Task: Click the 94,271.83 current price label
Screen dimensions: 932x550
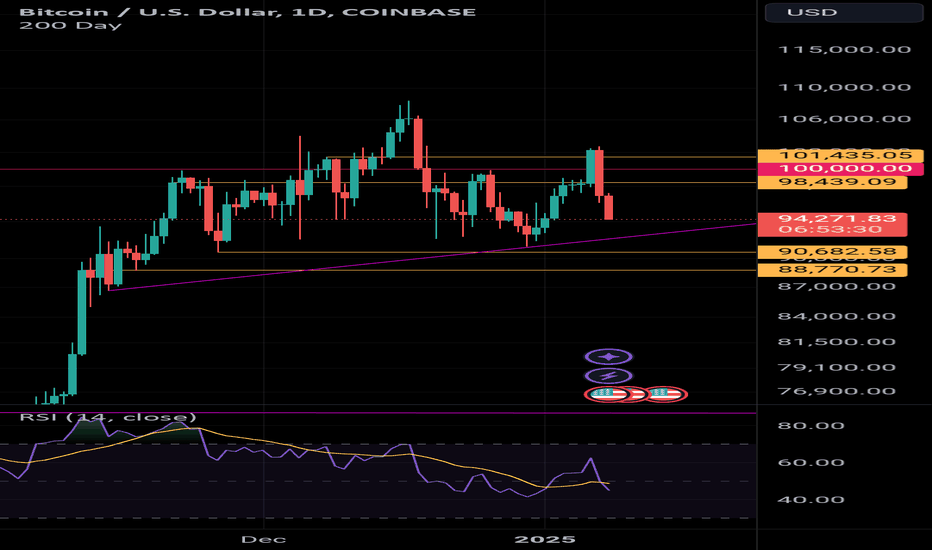Action: 837,219
